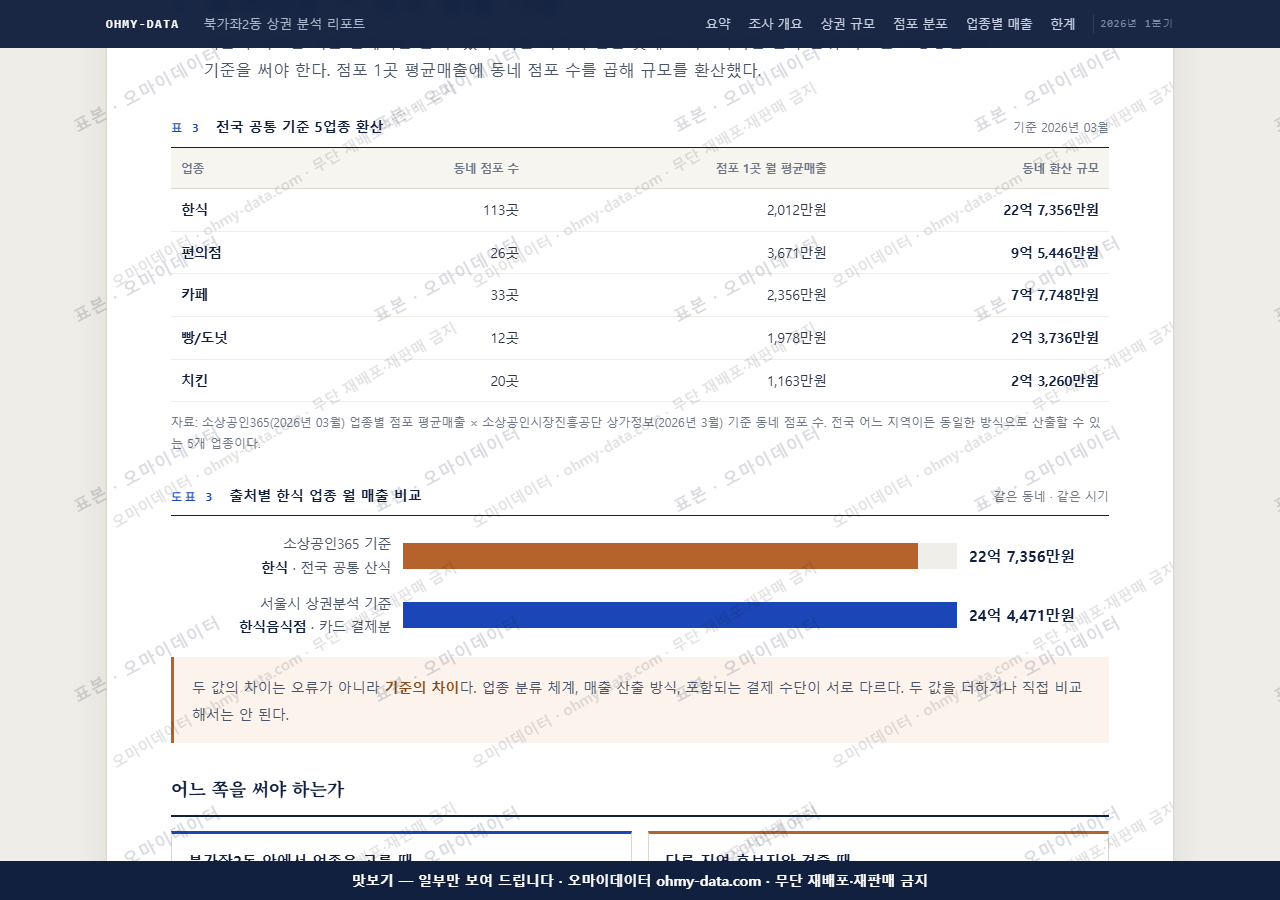
Task: Go to the 요약 nav section
Action: [x=718, y=23]
